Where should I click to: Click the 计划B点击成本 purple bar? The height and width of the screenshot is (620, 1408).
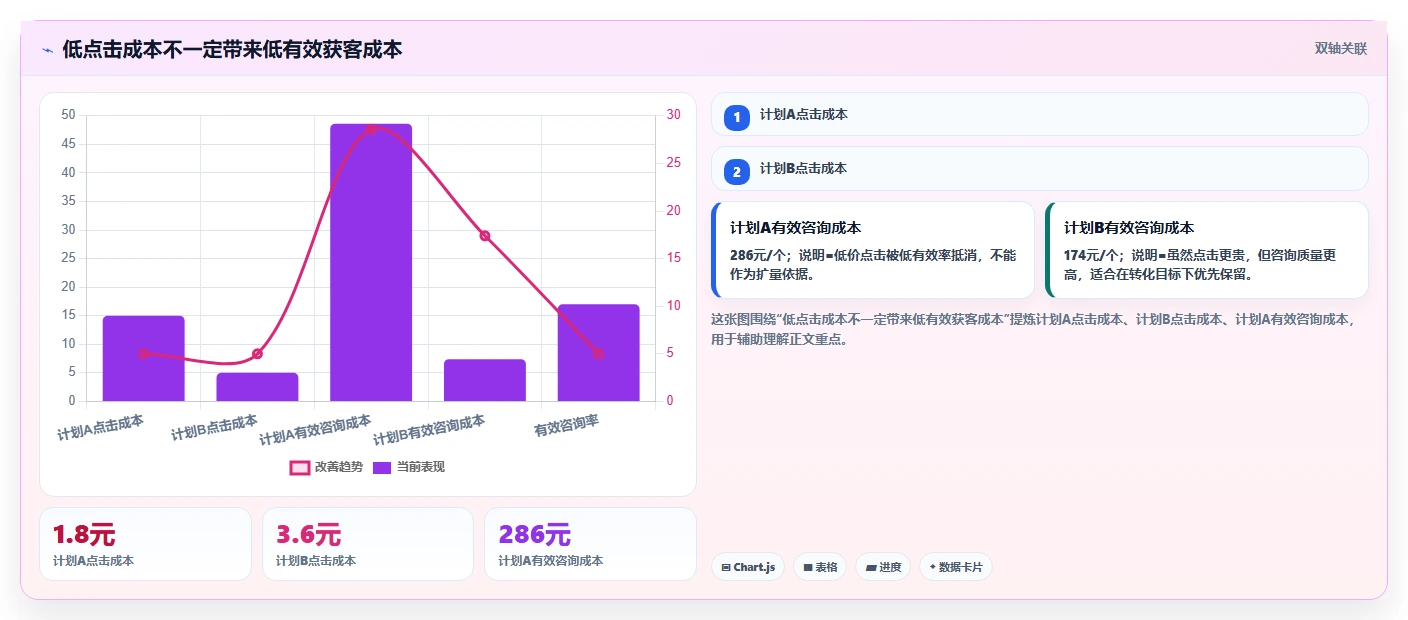pyautogui.click(x=257, y=387)
